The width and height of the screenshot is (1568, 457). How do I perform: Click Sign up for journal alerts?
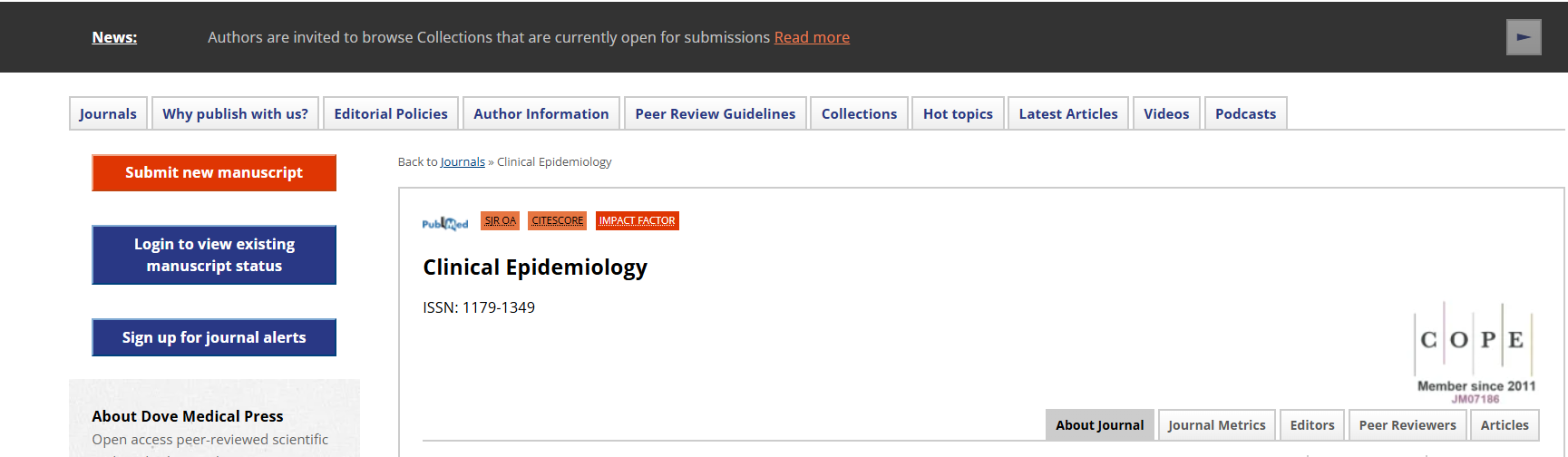tap(214, 337)
